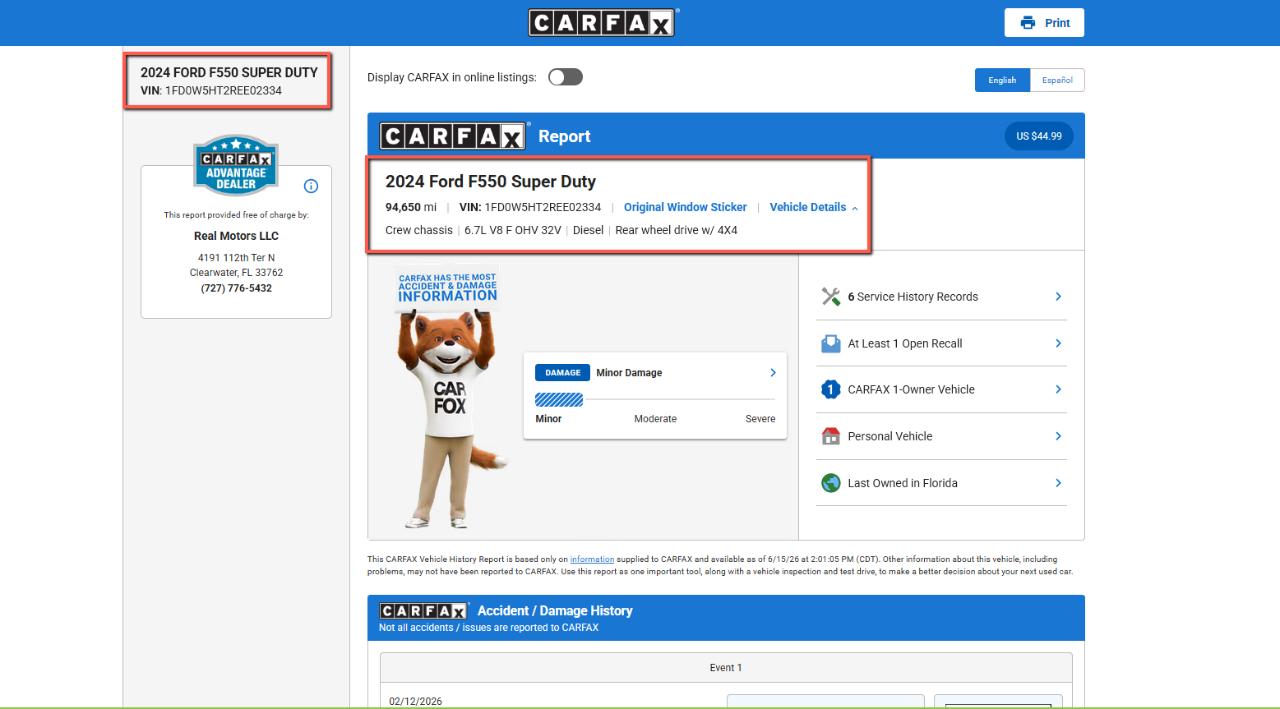Viewport: 1280px width, 709px height.
Task: Click the dealer info circle icon
Action: click(311, 186)
